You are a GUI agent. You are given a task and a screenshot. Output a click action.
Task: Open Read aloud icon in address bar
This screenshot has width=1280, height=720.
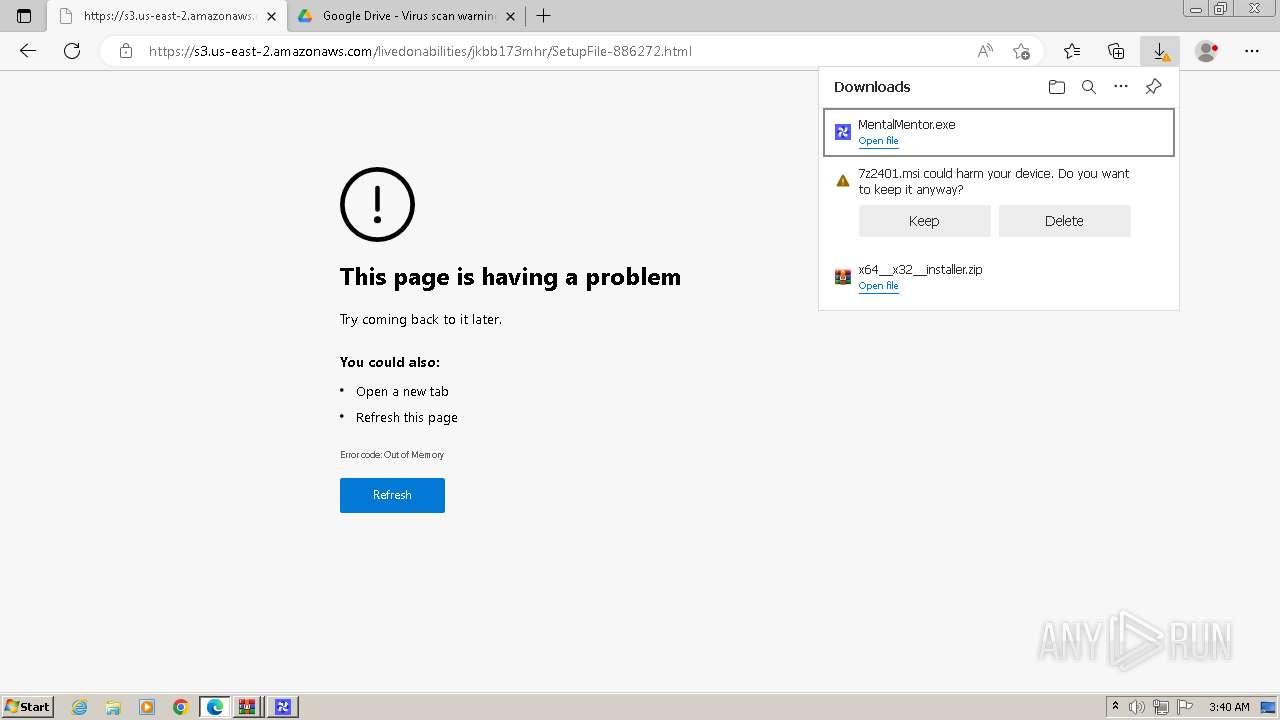(985, 51)
